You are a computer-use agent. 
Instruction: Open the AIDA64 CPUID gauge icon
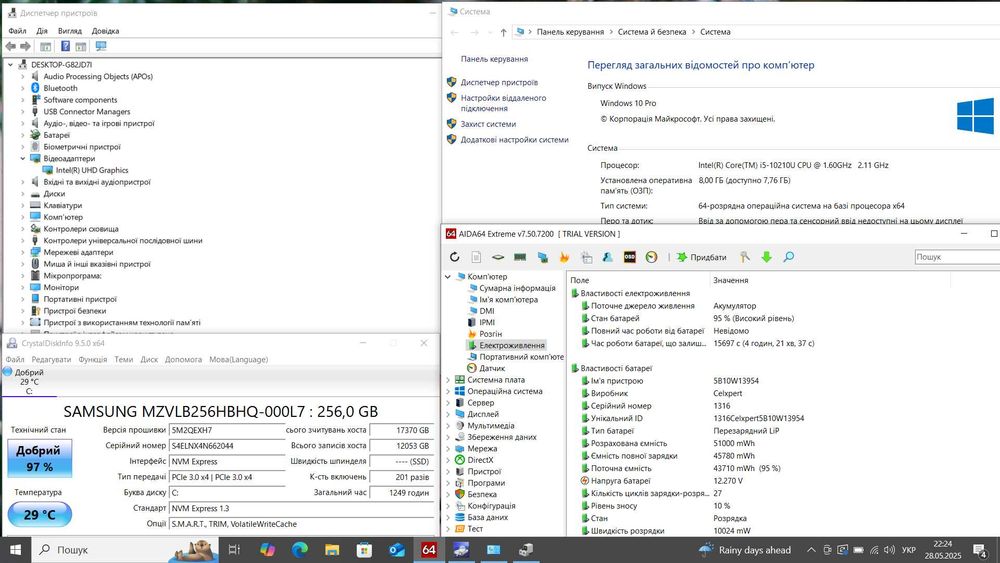[651, 257]
